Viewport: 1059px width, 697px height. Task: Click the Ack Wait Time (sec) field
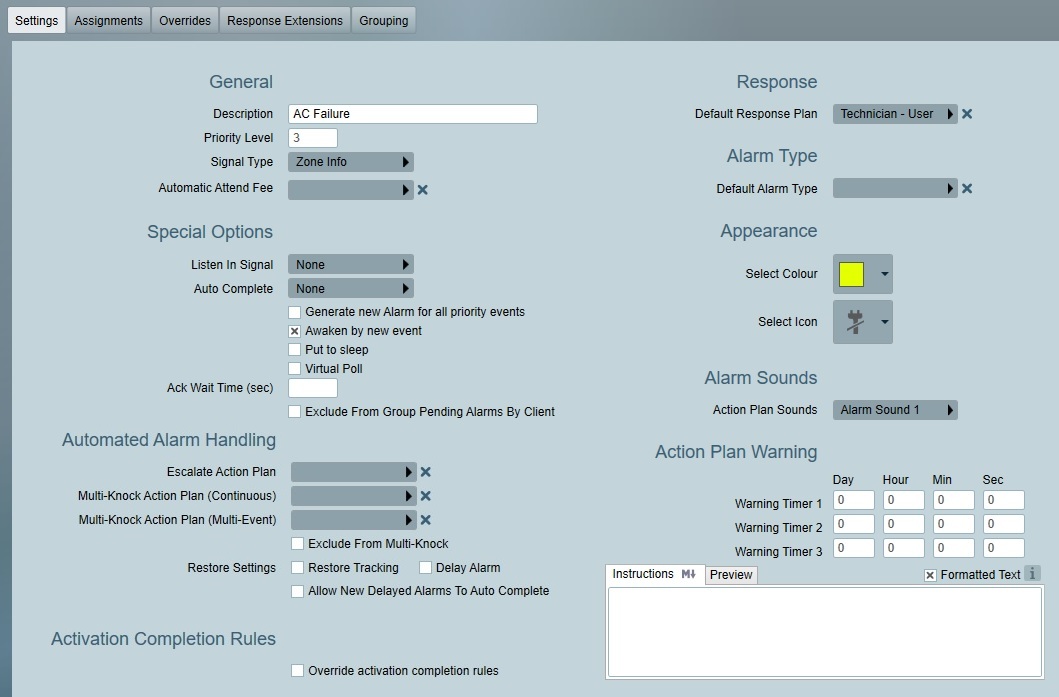click(313, 388)
